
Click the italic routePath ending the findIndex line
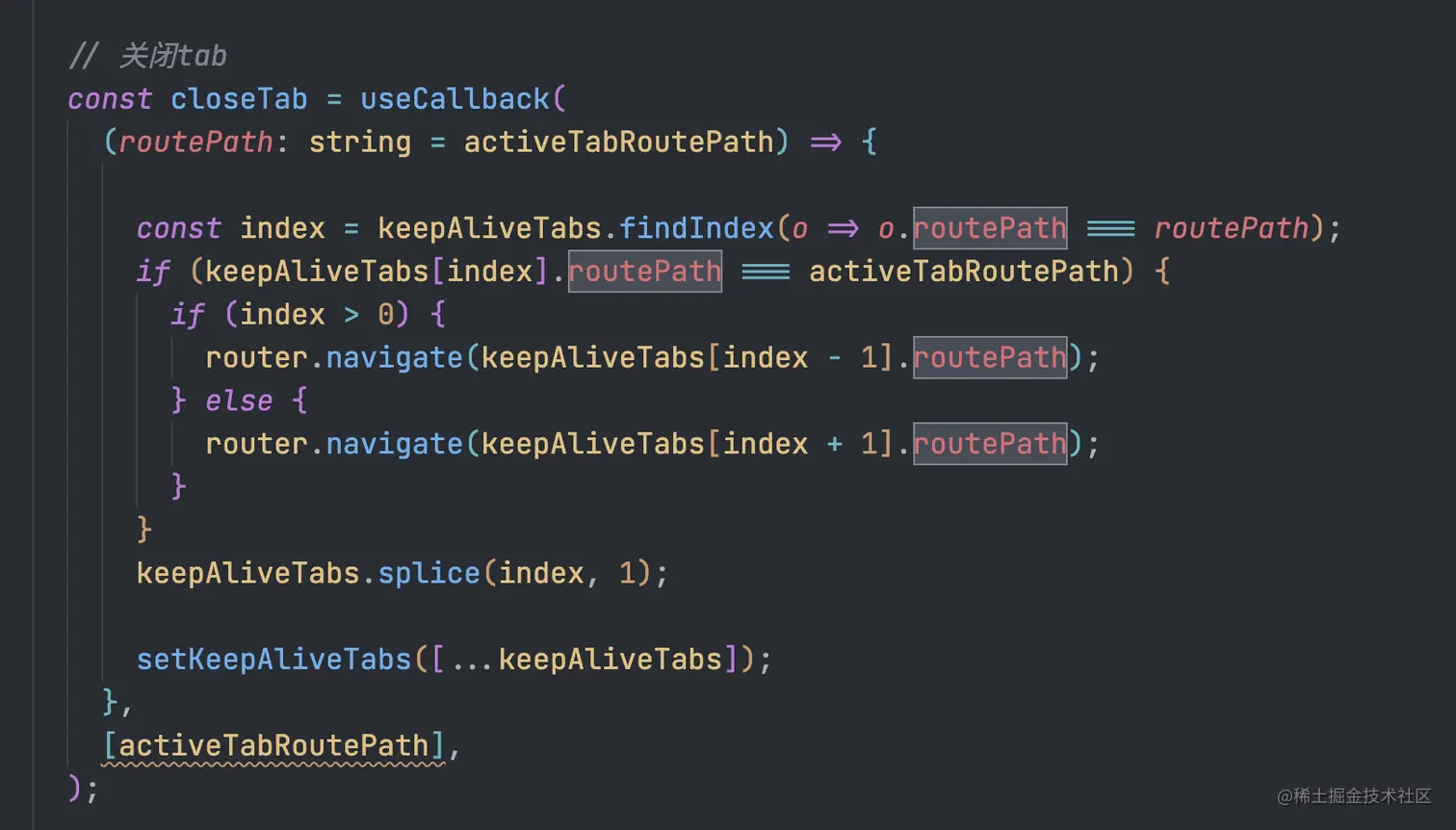tap(1232, 228)
